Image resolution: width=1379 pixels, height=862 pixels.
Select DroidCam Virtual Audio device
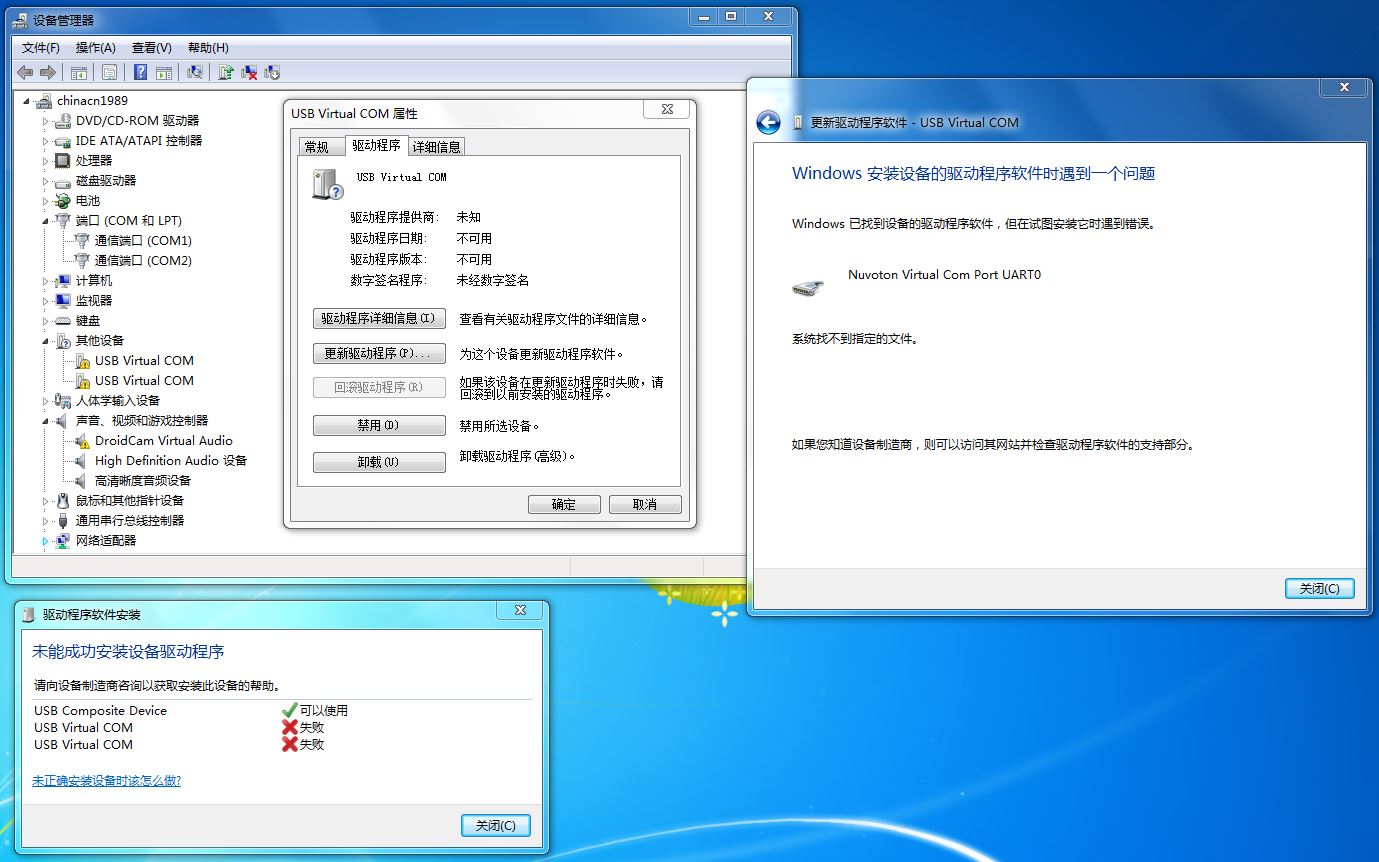tap(163, 440)
